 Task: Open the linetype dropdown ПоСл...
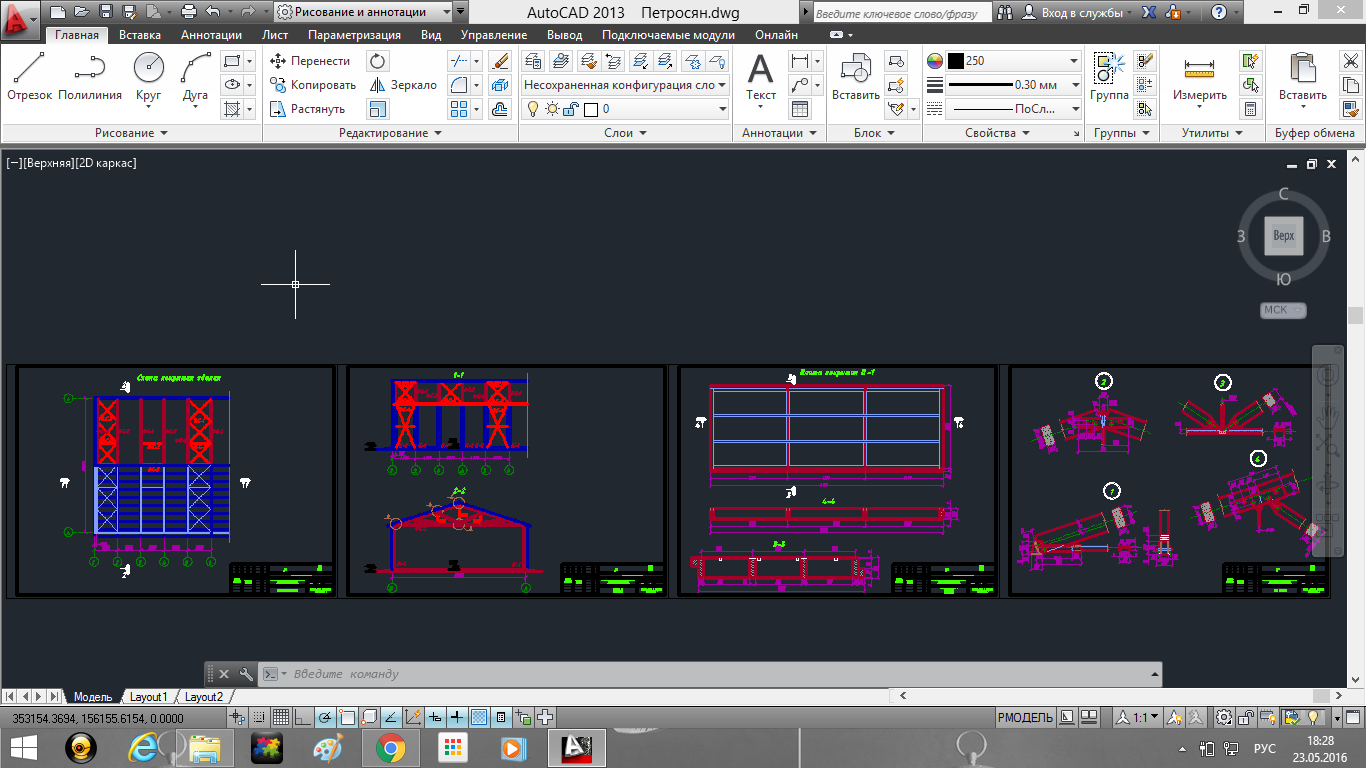[x=1014, y=109]
